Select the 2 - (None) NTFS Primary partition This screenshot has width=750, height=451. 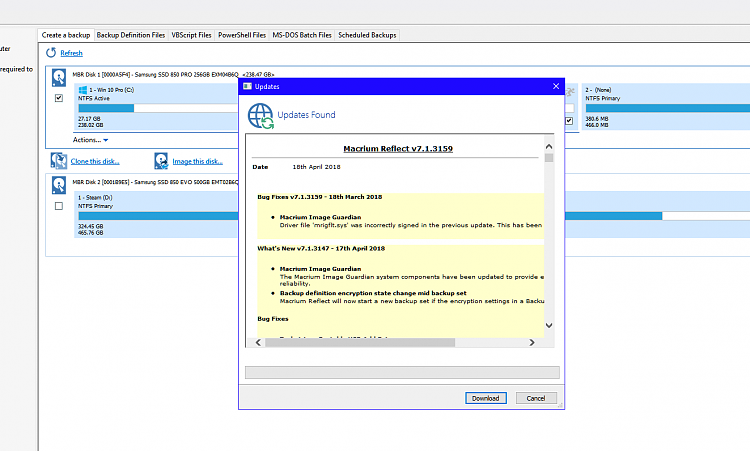tap(666, 107)
